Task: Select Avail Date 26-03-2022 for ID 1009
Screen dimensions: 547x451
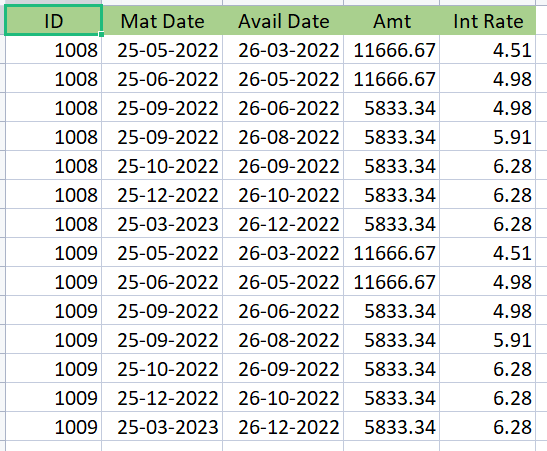Action: point(283,253)
